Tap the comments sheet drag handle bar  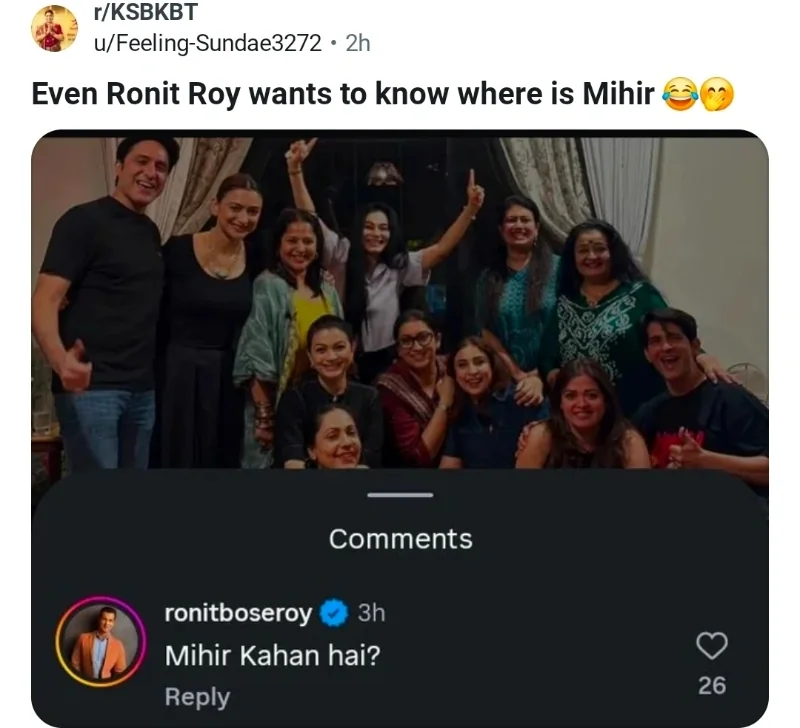(x=400, y=494)
